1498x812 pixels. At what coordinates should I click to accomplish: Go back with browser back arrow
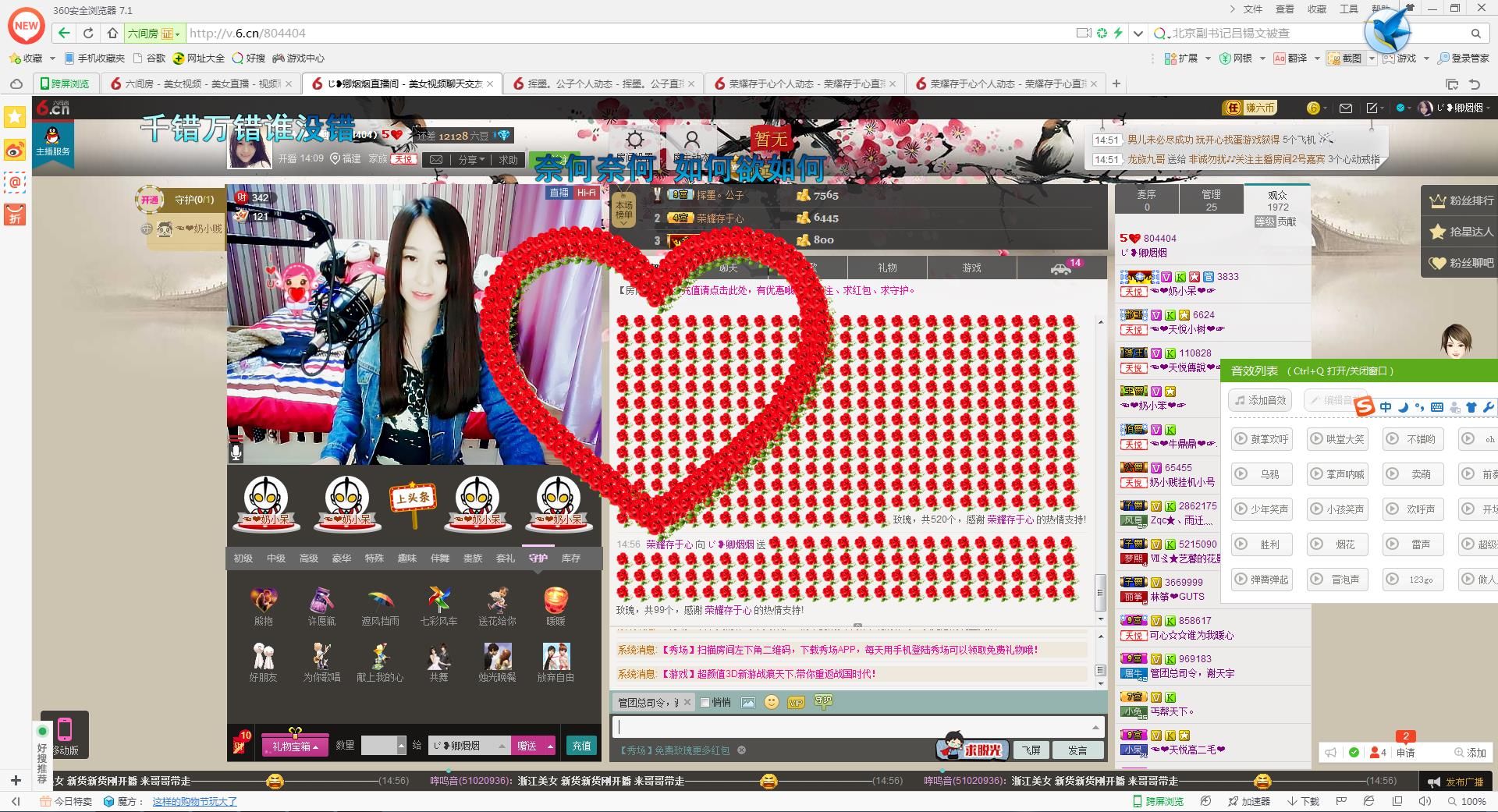(64, 34)
